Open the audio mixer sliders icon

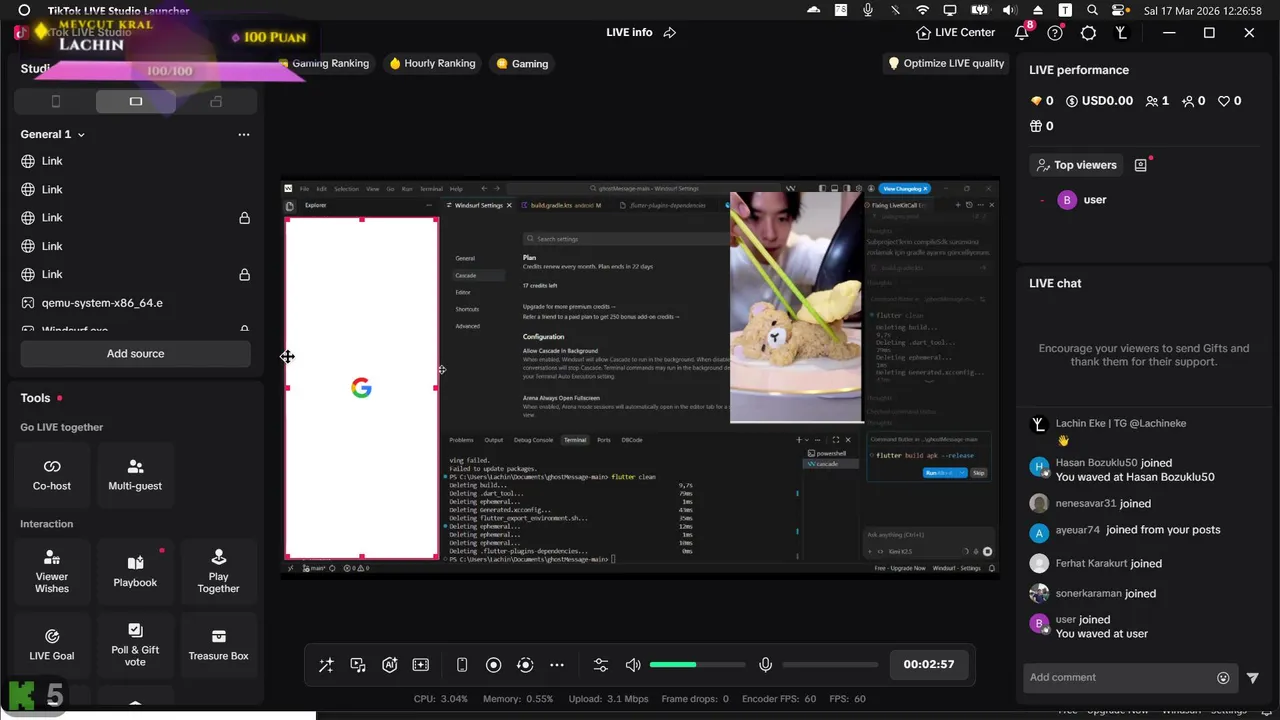[601, 665]
